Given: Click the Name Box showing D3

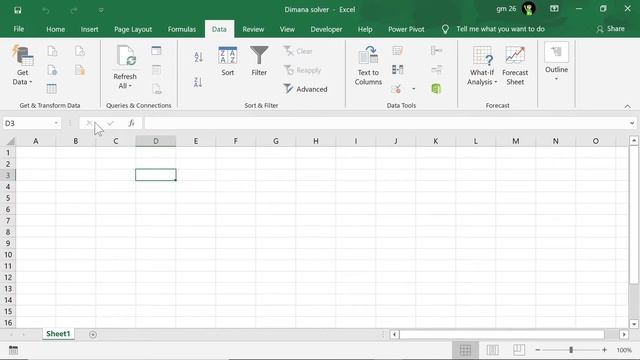Looking at the screenshot, I should pyautogui.click(x=27, y=123).
